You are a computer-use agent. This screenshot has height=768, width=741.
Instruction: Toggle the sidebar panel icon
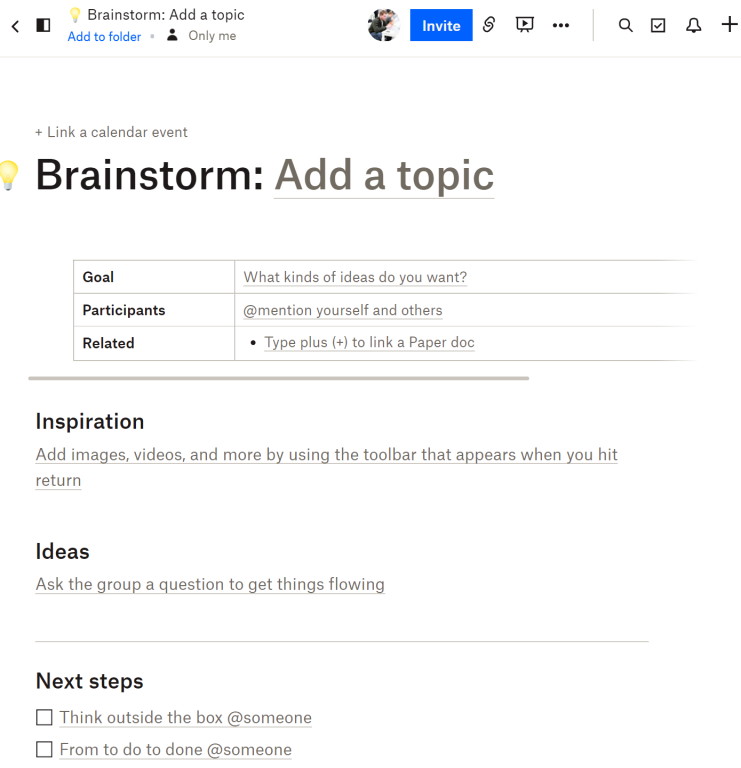(x=43, y=25)
